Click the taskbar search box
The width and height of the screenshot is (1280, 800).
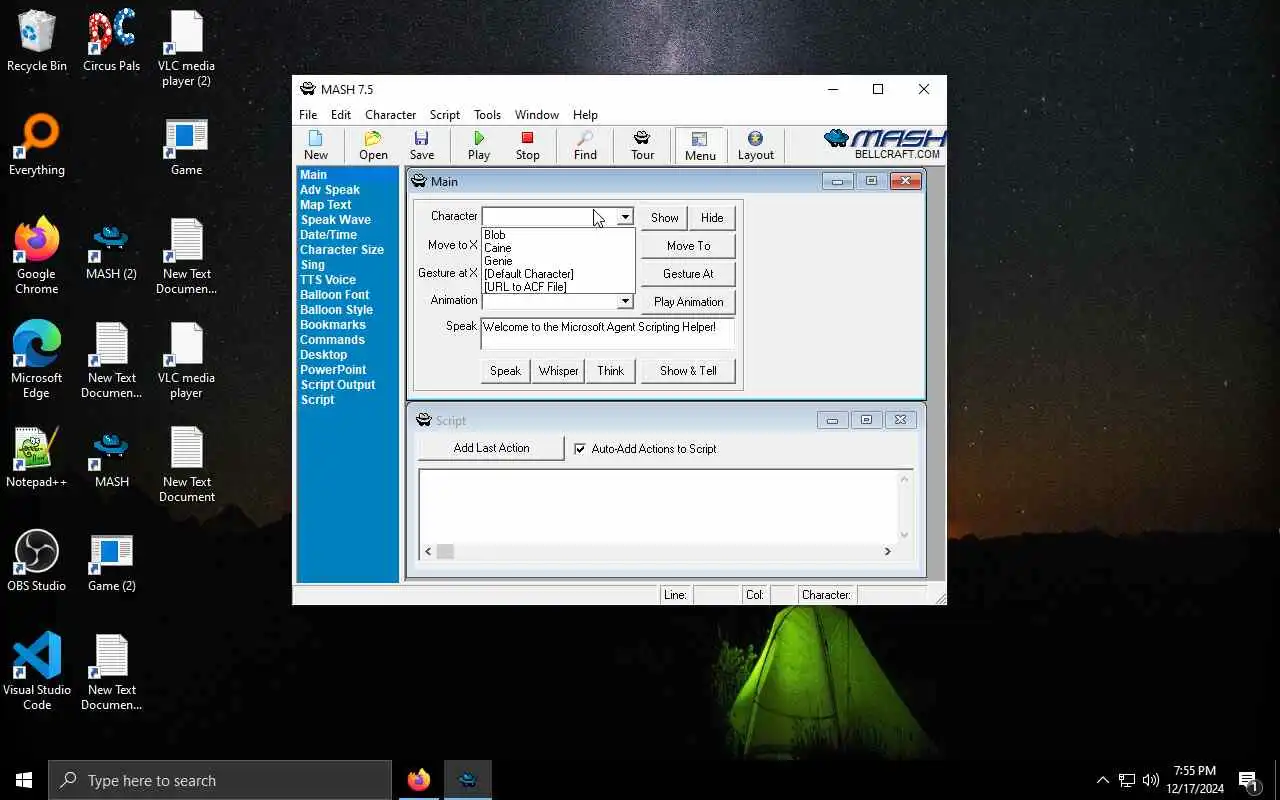[220, 780]
